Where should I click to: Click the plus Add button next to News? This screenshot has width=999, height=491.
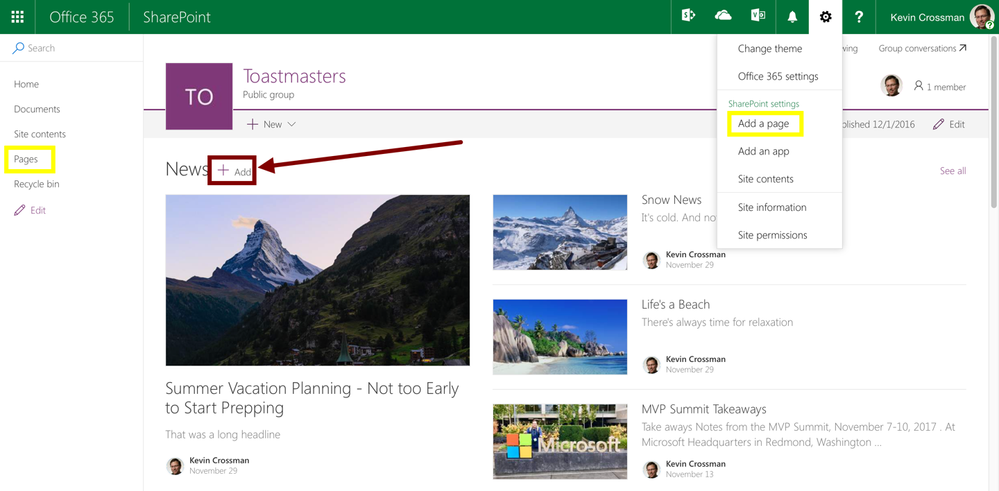pos(233,171)
